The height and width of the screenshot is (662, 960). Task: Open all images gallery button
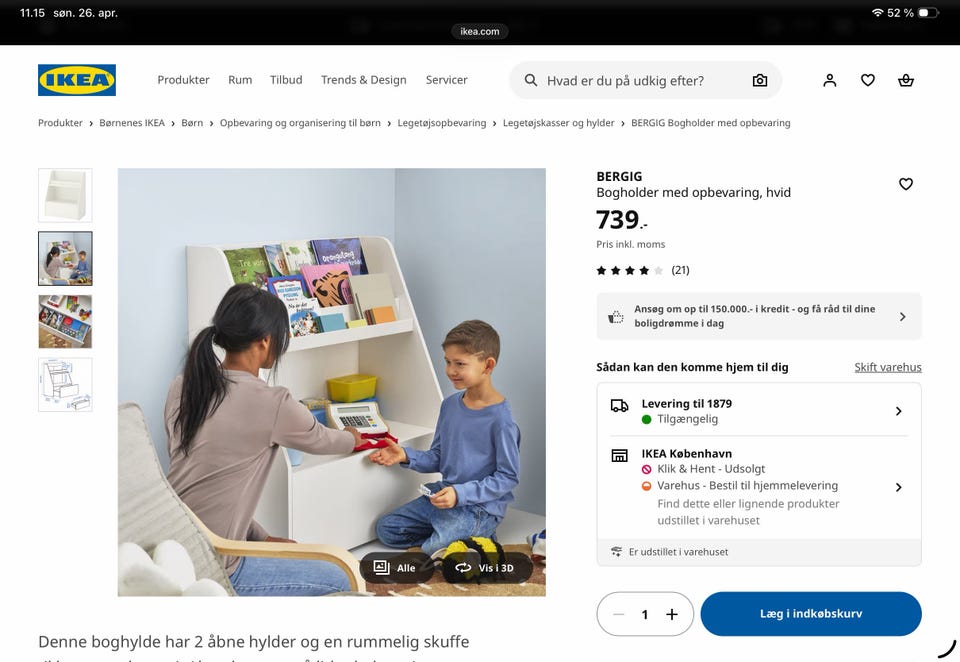click(x=395, y=568)
